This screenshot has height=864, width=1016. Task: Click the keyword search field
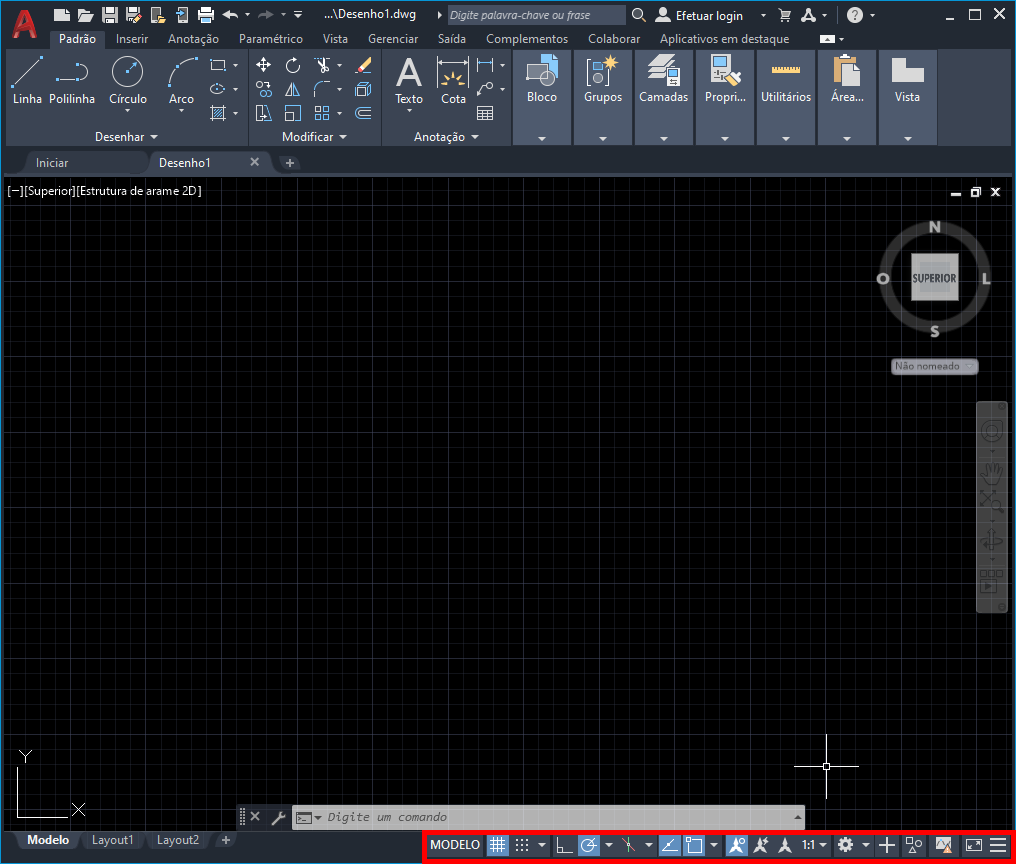(x=537, y=15)
